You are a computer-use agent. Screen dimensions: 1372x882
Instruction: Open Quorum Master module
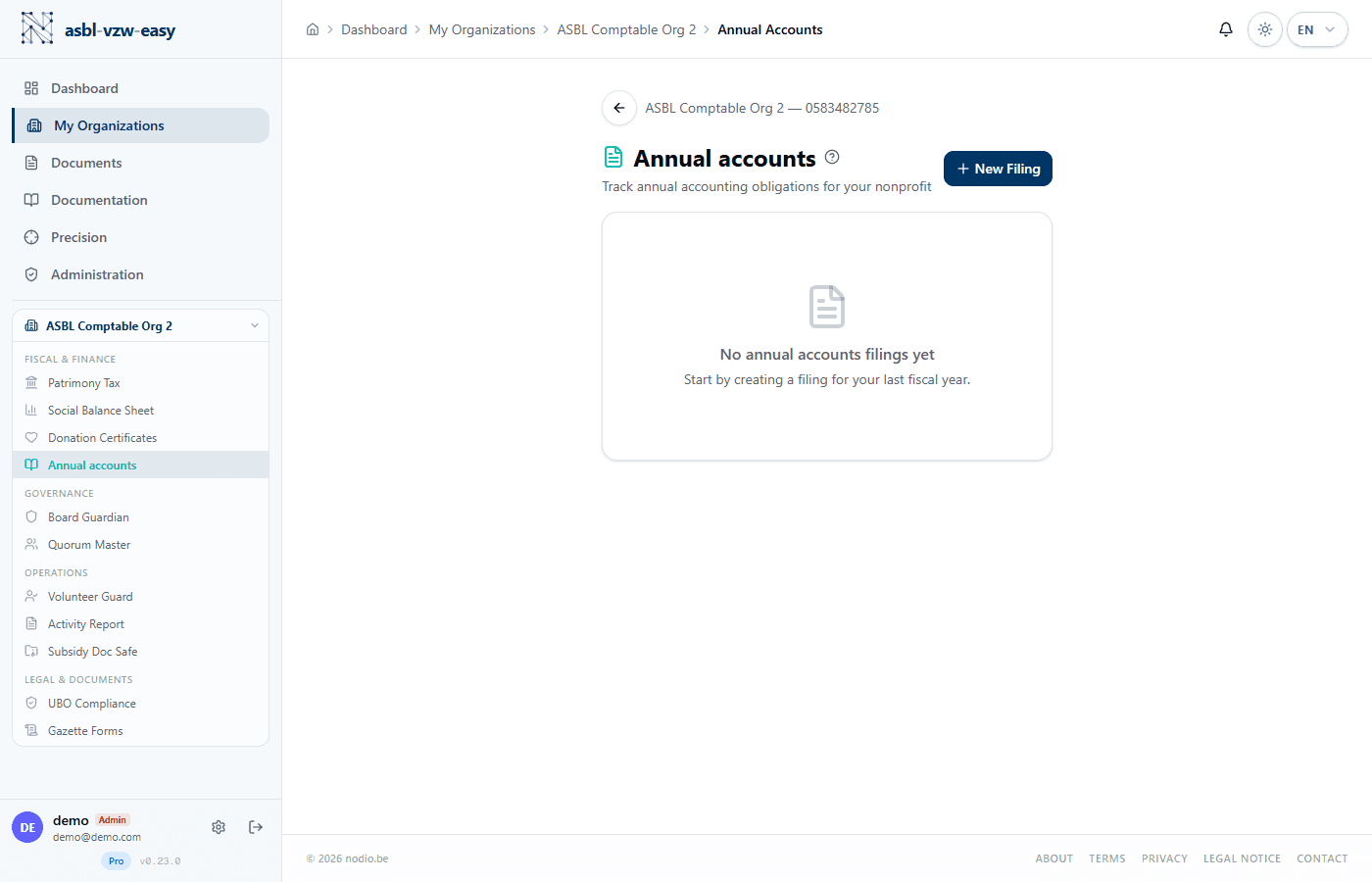pyautogui.click(x=141, y=545)
